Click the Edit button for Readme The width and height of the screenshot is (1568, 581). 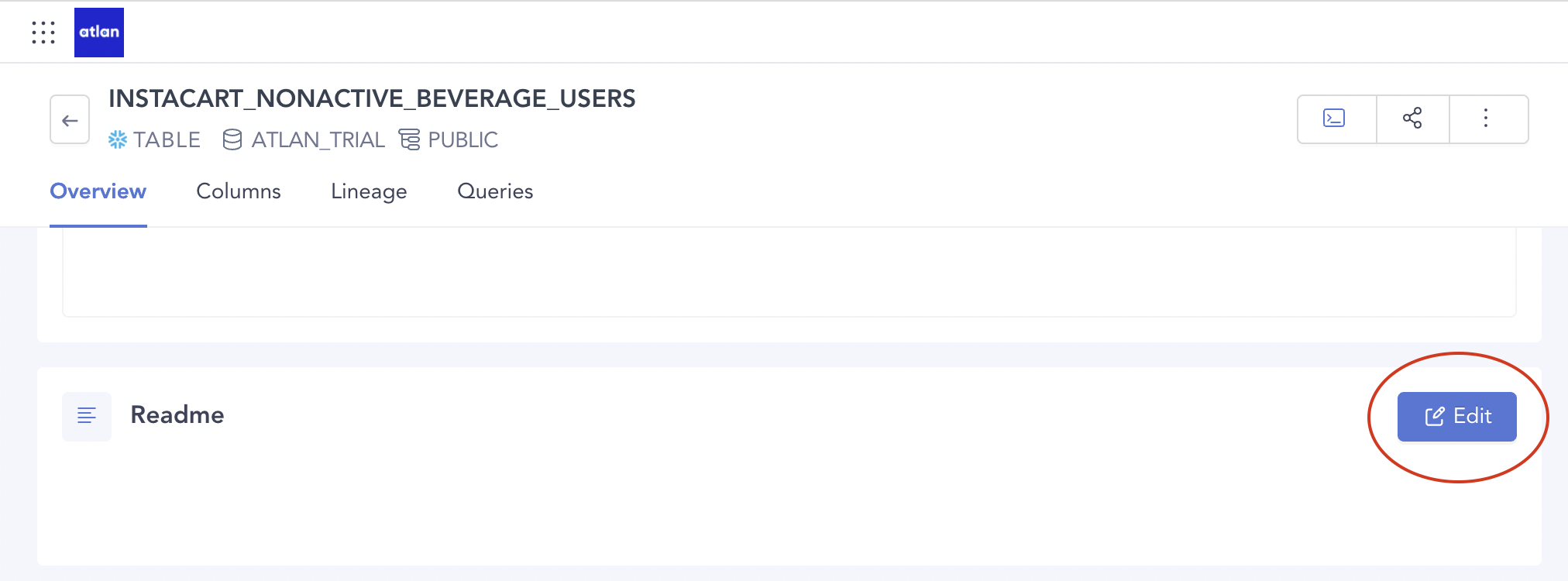point(1456,417)
